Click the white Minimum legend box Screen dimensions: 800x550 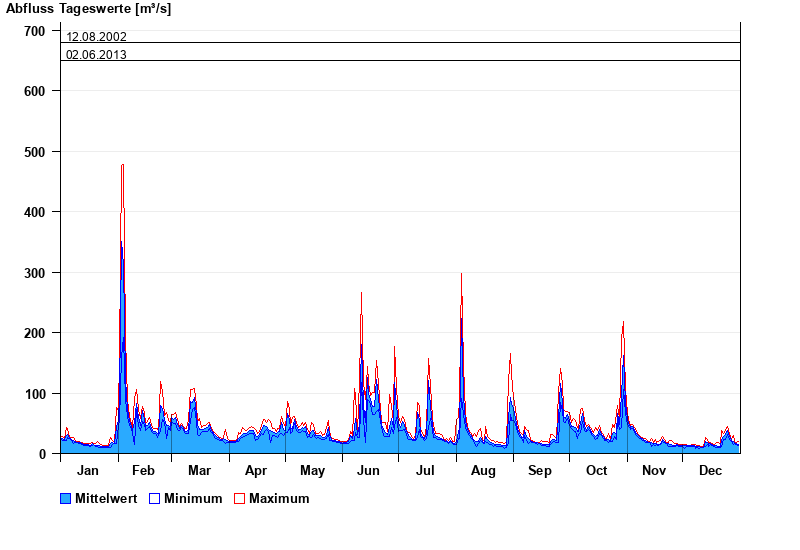coord(154,499)
